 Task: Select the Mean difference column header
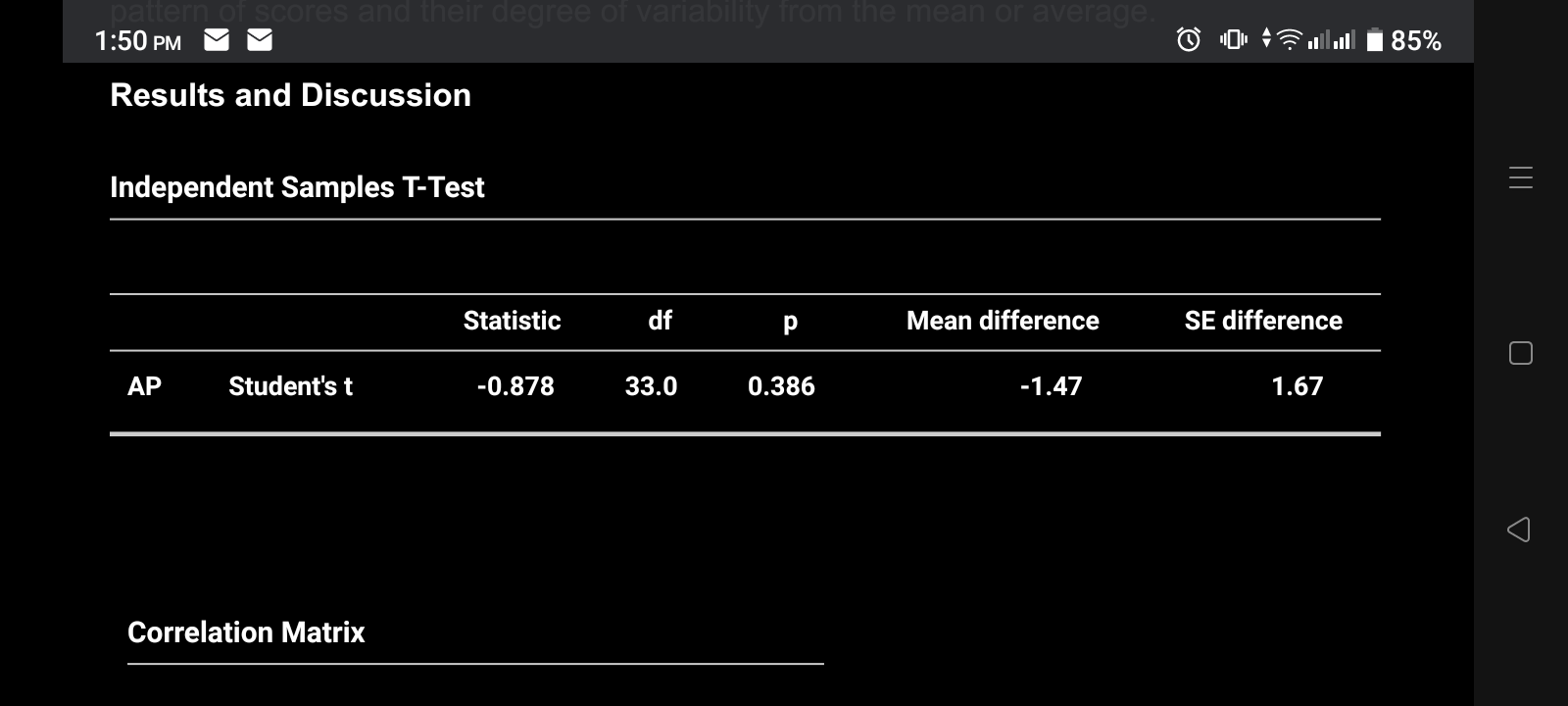point(1003,321)
